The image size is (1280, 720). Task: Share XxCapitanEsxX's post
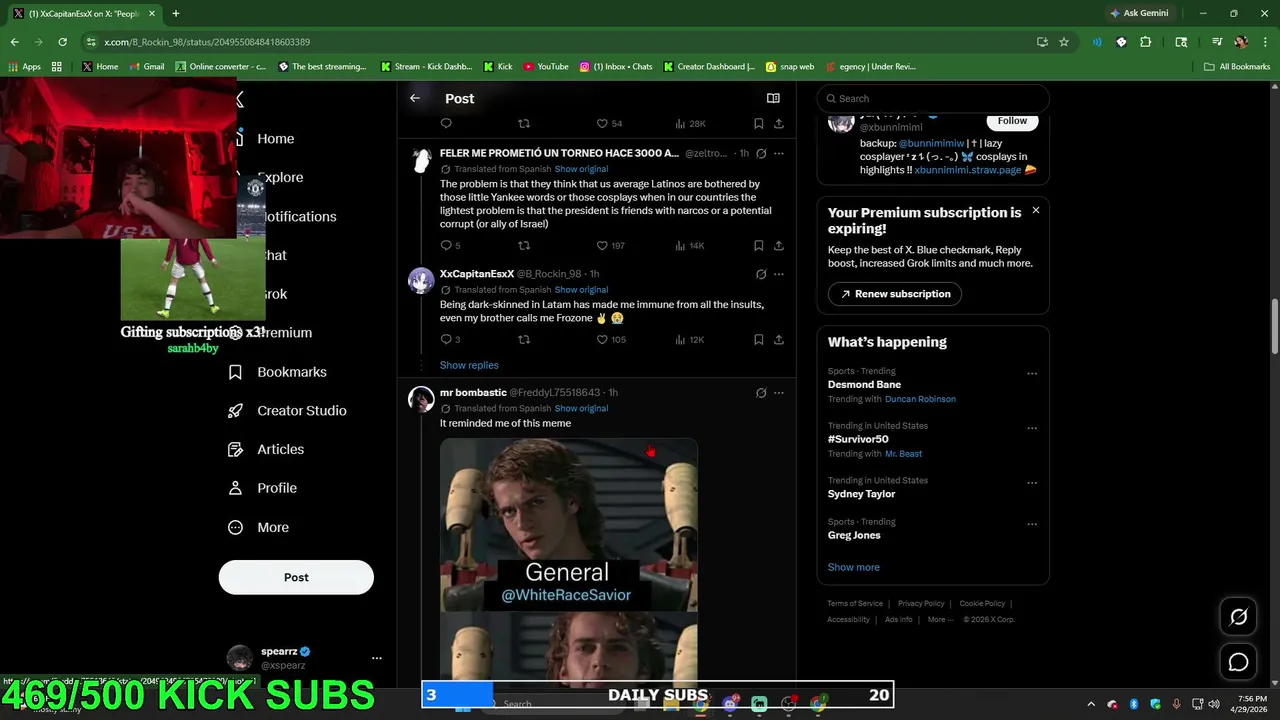point(779,339)
